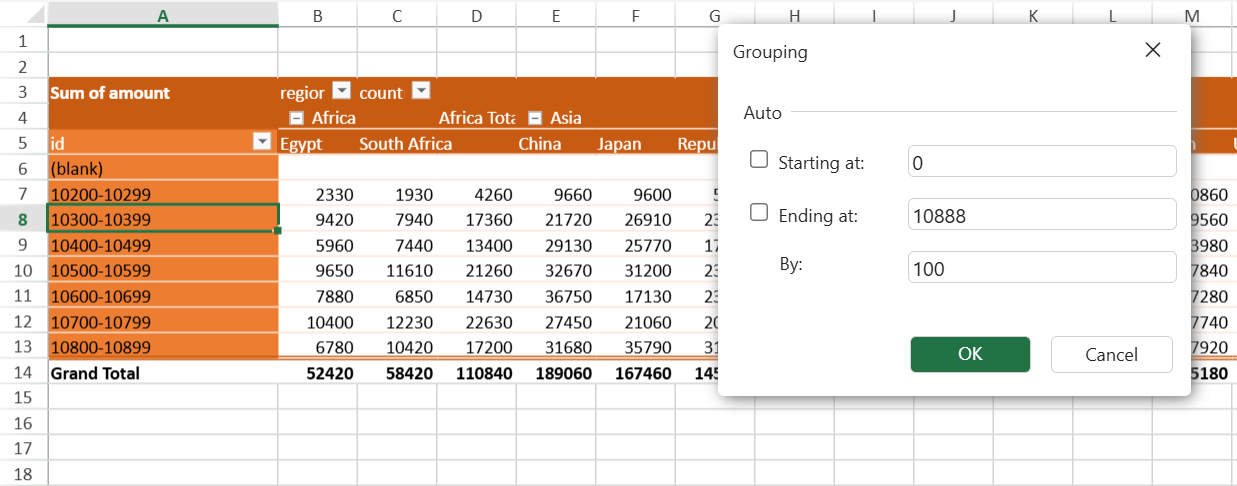Collapse the Asia group
This screenshot has height=486, width=1237.
pyautogui.click(x=535, y=117)
